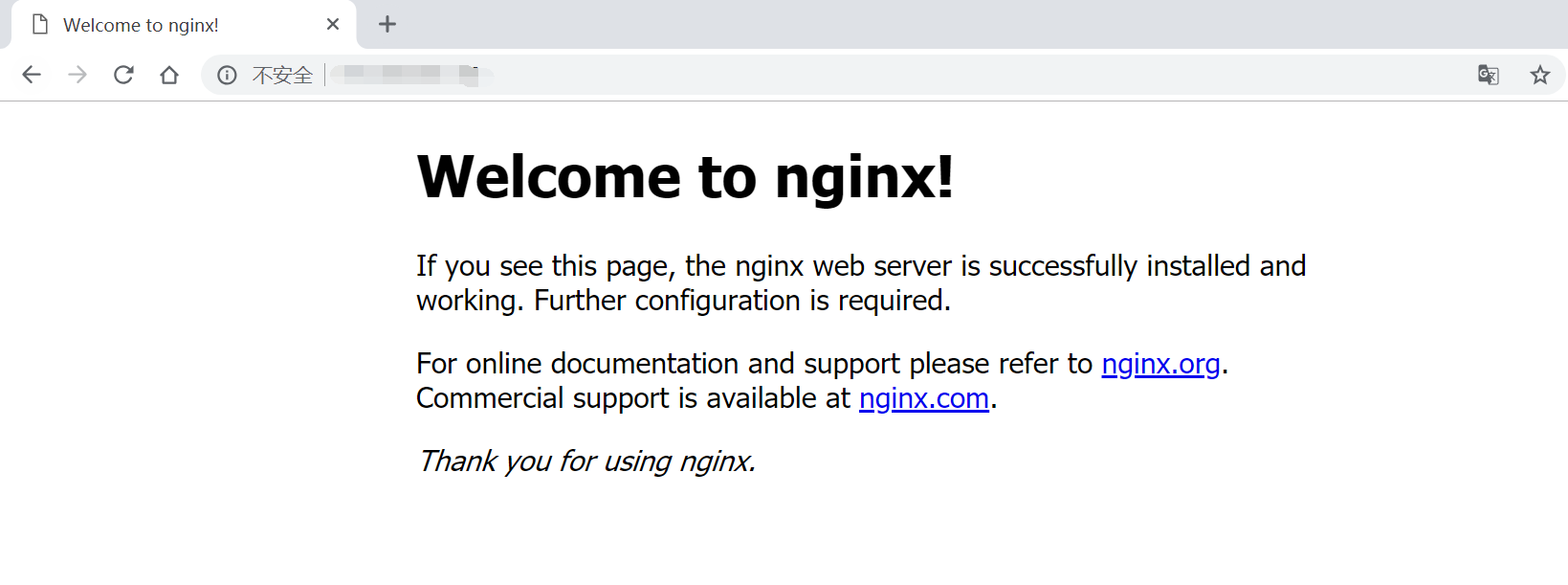Select the Welcome to nginx! tab

(184, 25)
